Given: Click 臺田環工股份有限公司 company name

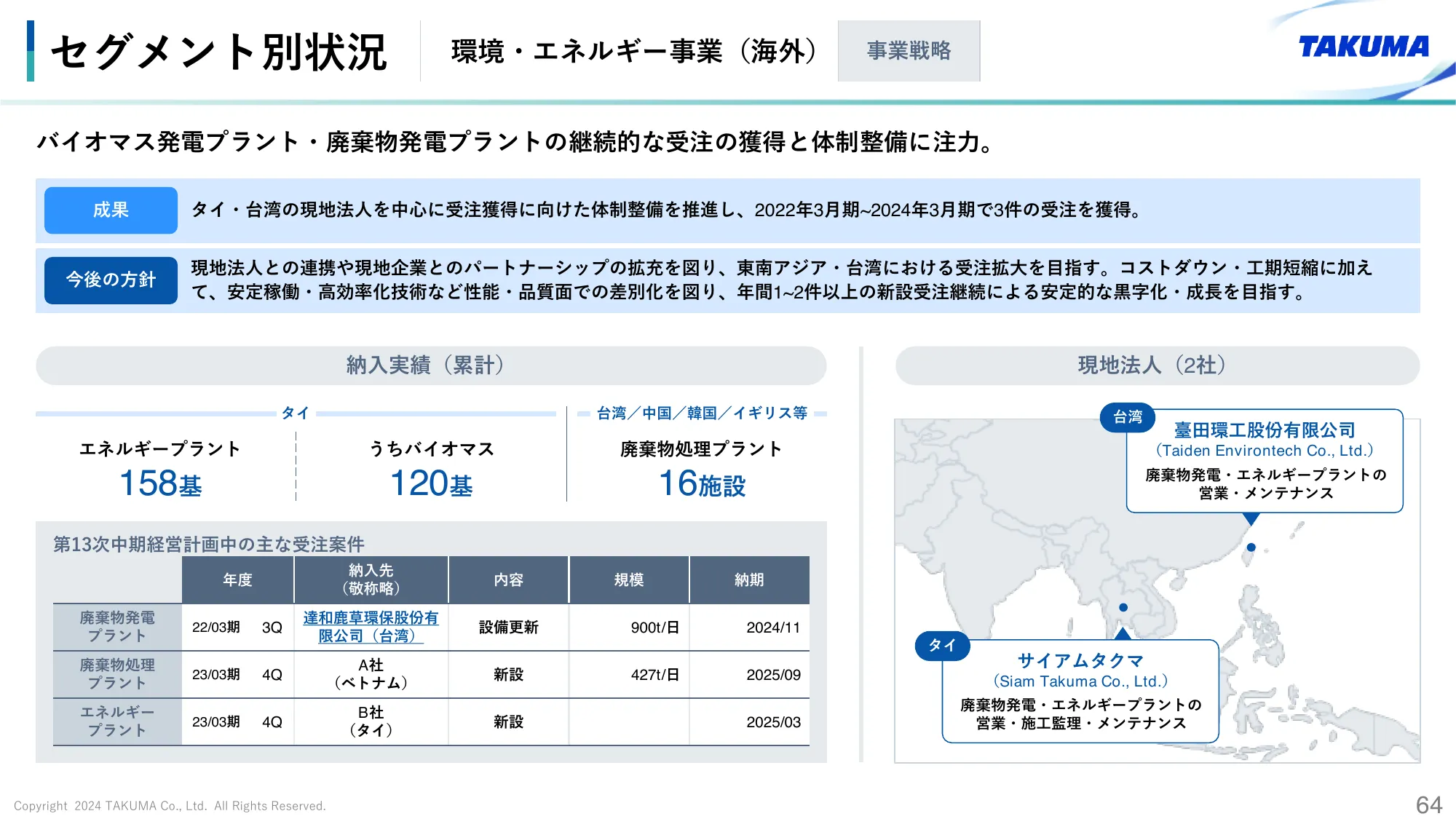Looking at the screenshot, I should point(1265,430).
